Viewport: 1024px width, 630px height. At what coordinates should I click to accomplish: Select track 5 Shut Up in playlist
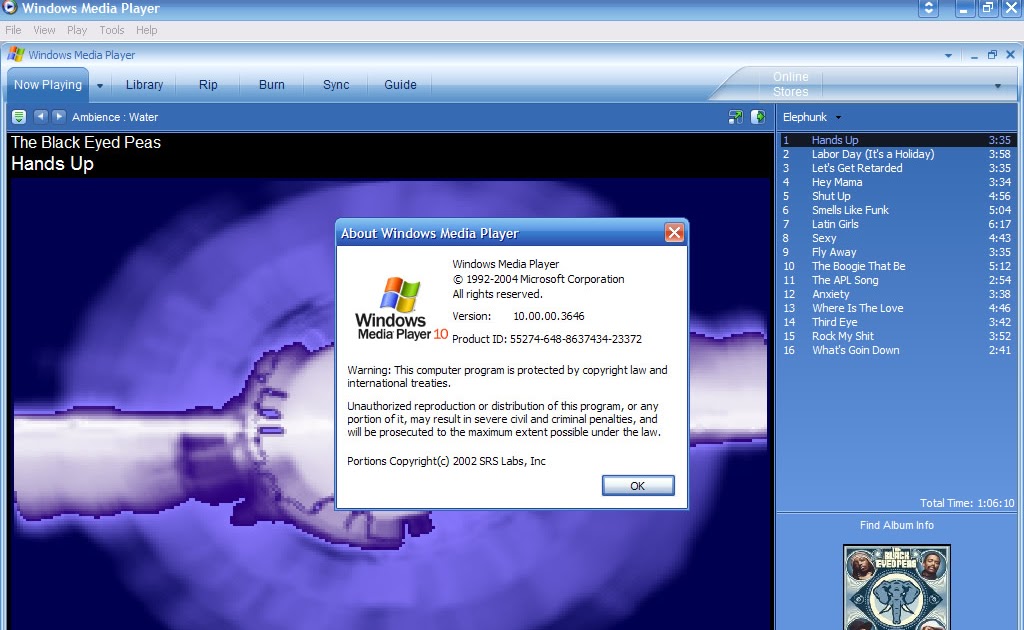point(897,196)
